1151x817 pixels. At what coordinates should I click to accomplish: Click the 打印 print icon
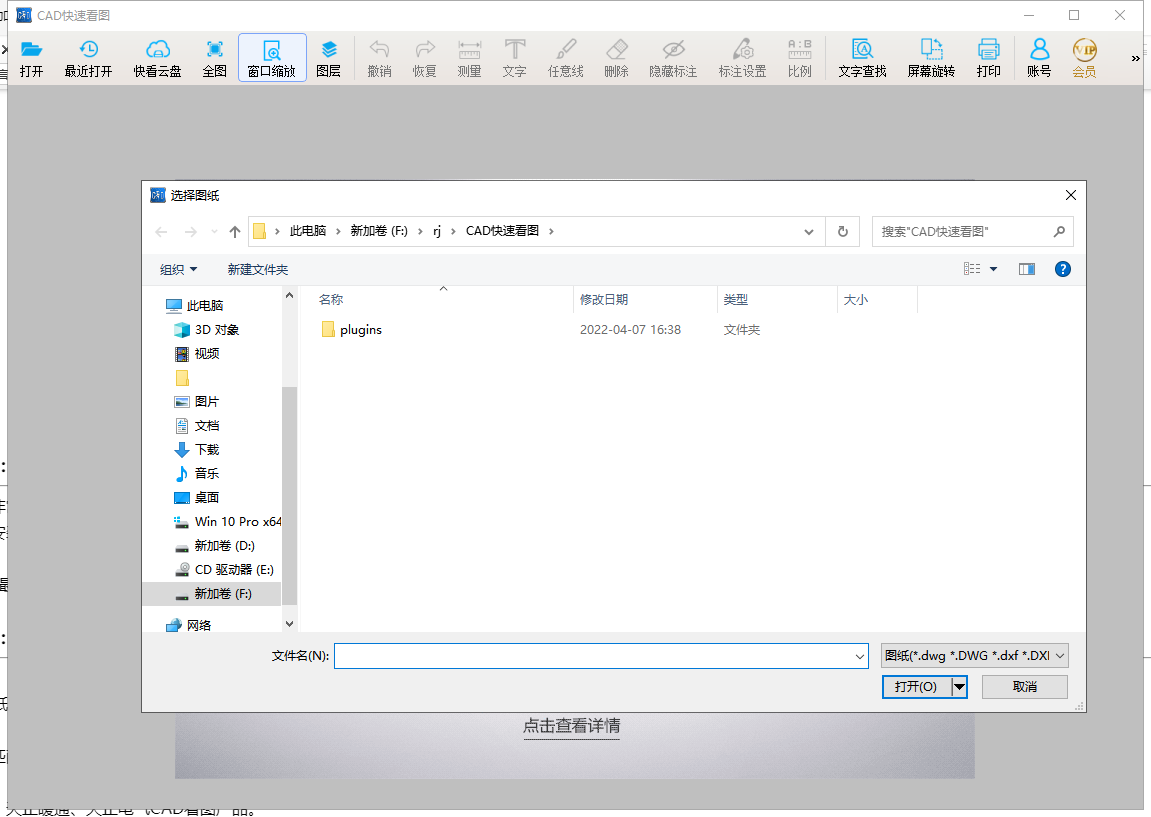[989, 58]
